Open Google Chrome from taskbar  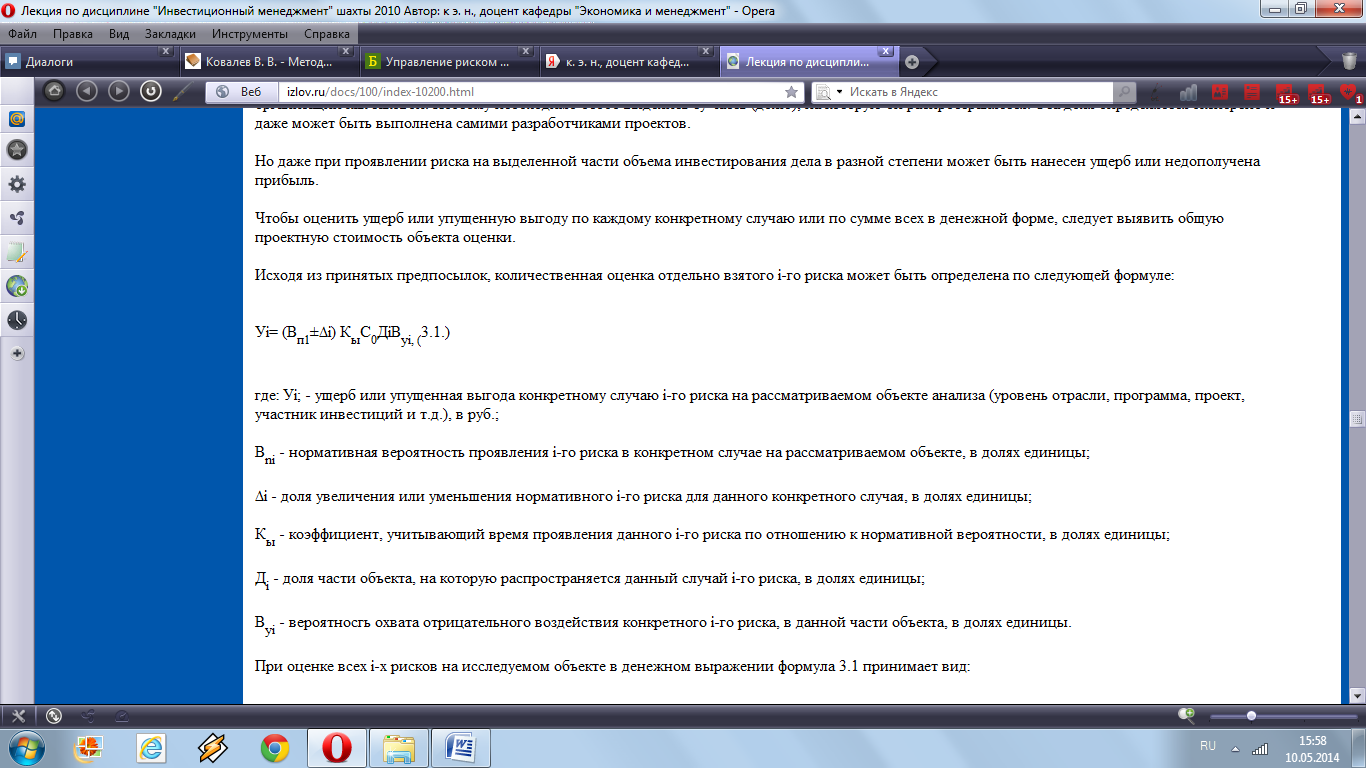(x=275, y=747)
